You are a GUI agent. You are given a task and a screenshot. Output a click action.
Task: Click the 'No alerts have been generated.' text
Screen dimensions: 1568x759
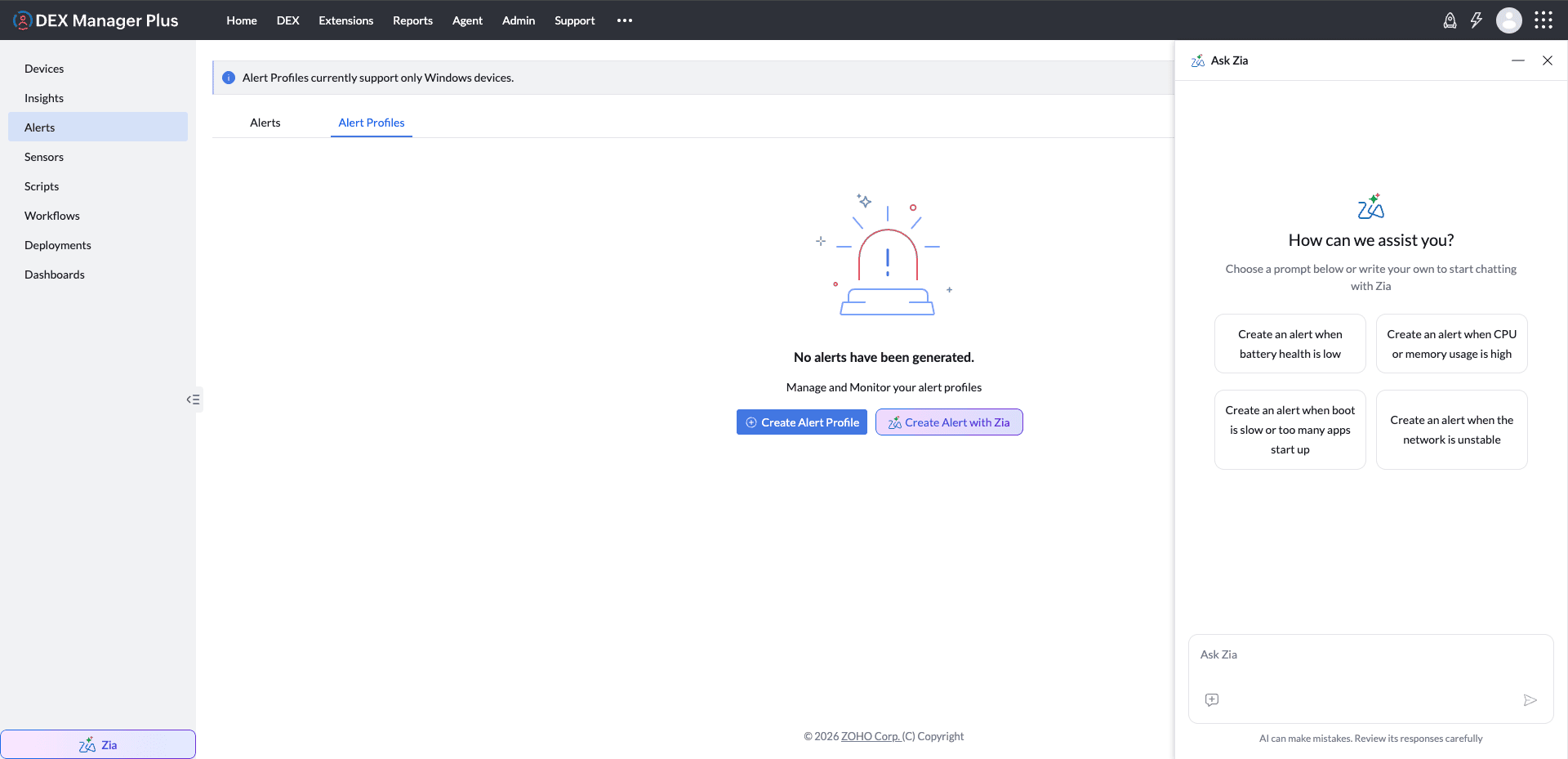pos(884,357)
